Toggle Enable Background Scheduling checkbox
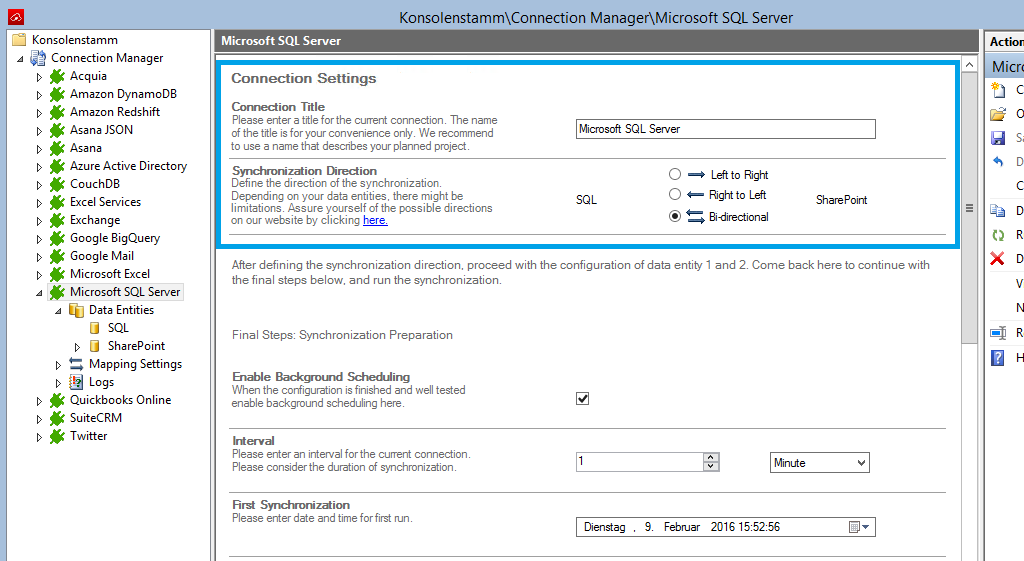 point(583,398)
